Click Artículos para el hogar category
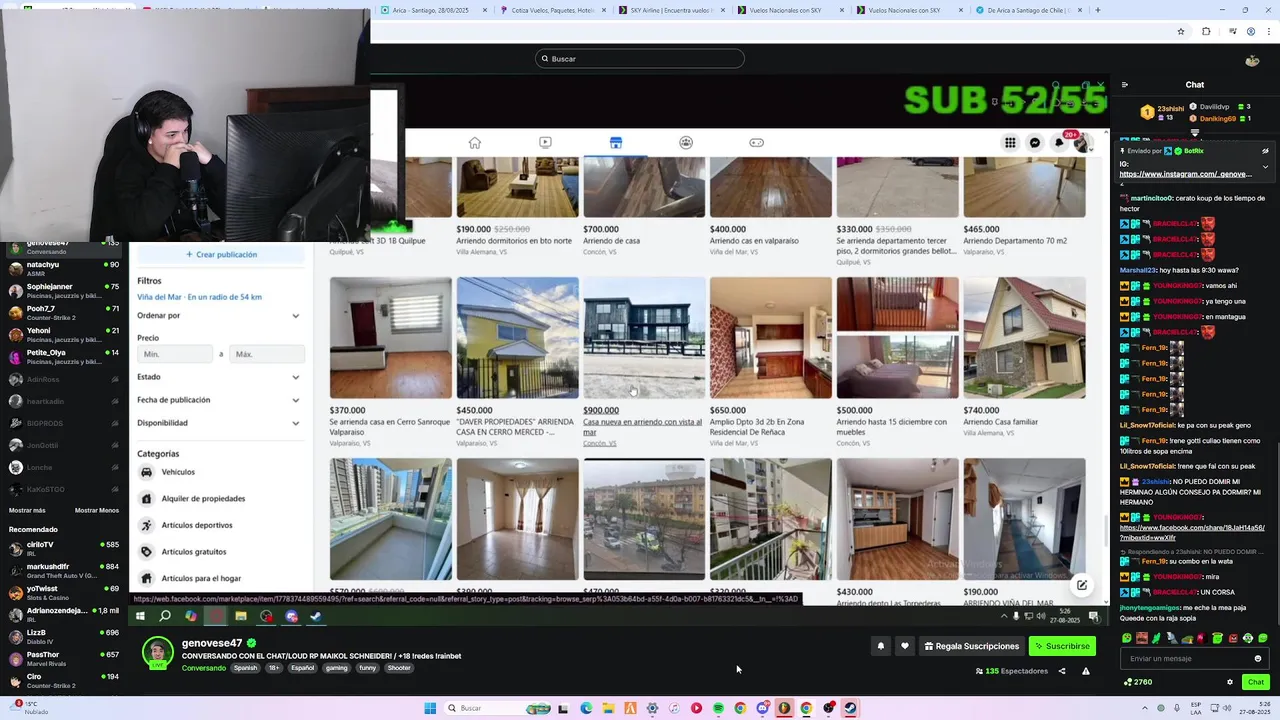 coord(200,578)
